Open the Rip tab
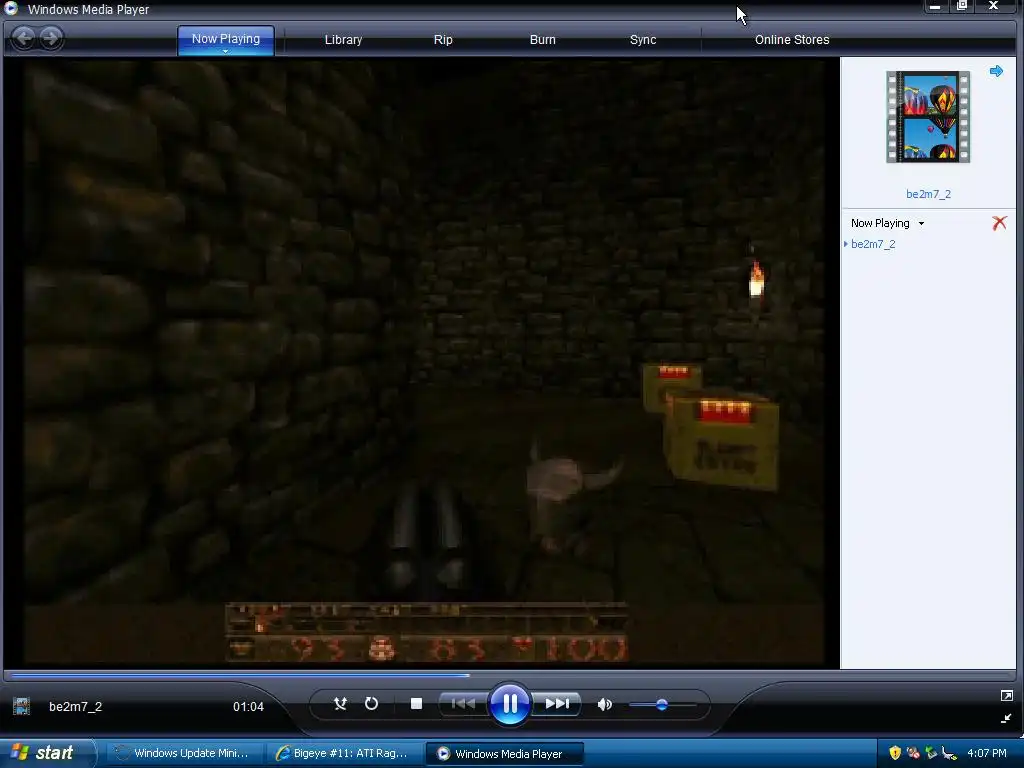This screenshot has width=1024, height=768. 443,40
